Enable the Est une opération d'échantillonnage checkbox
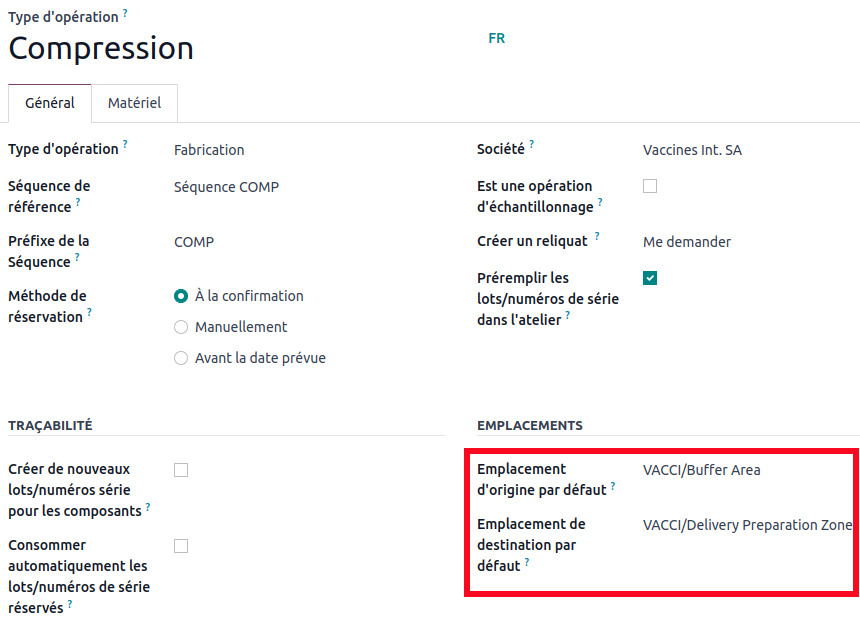Image resolution: width=860 pixels, height=624 pixels. click(650, 186)
